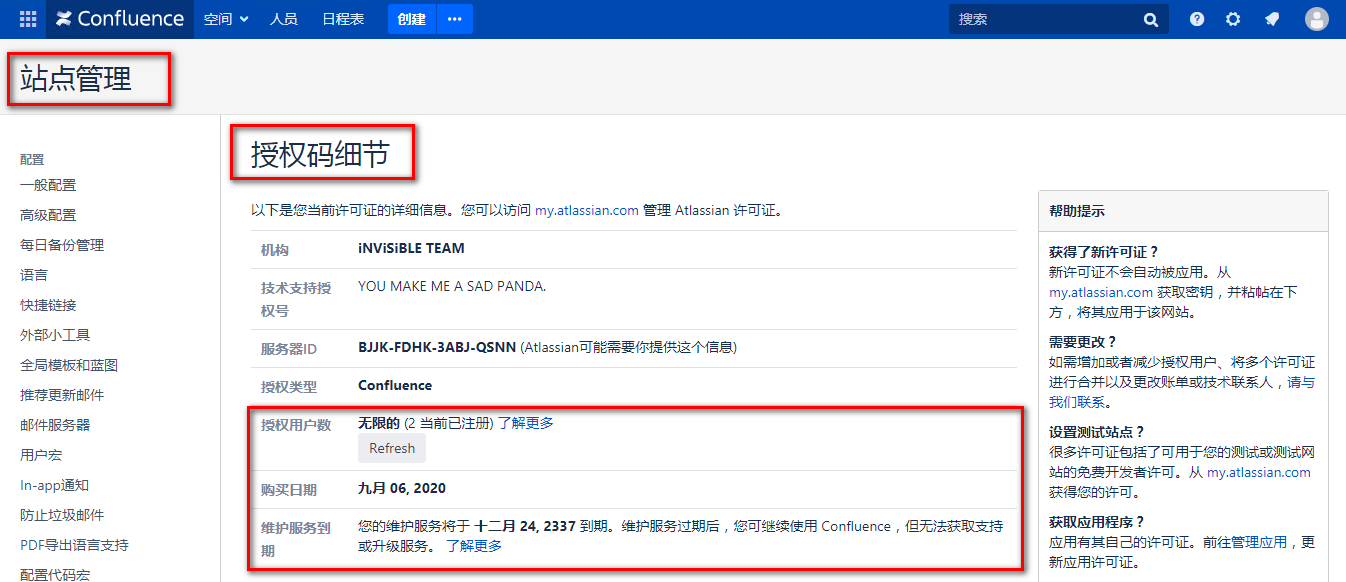Viewport: 1346px width, 582px height.
Task: Open In-app通知 in the sidebar
Action: click(x=55, y=485)
